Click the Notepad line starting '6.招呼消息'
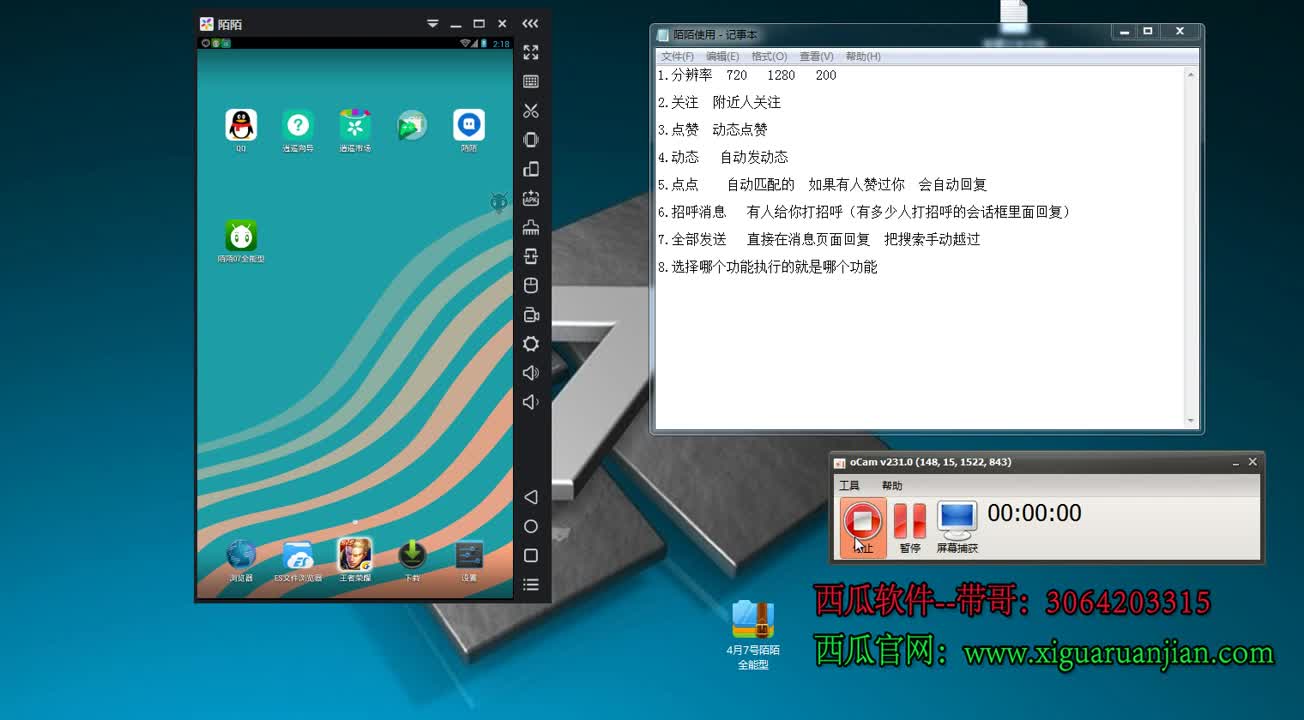This screenshot has height=720, width=1304. click(x=865, y=212)
